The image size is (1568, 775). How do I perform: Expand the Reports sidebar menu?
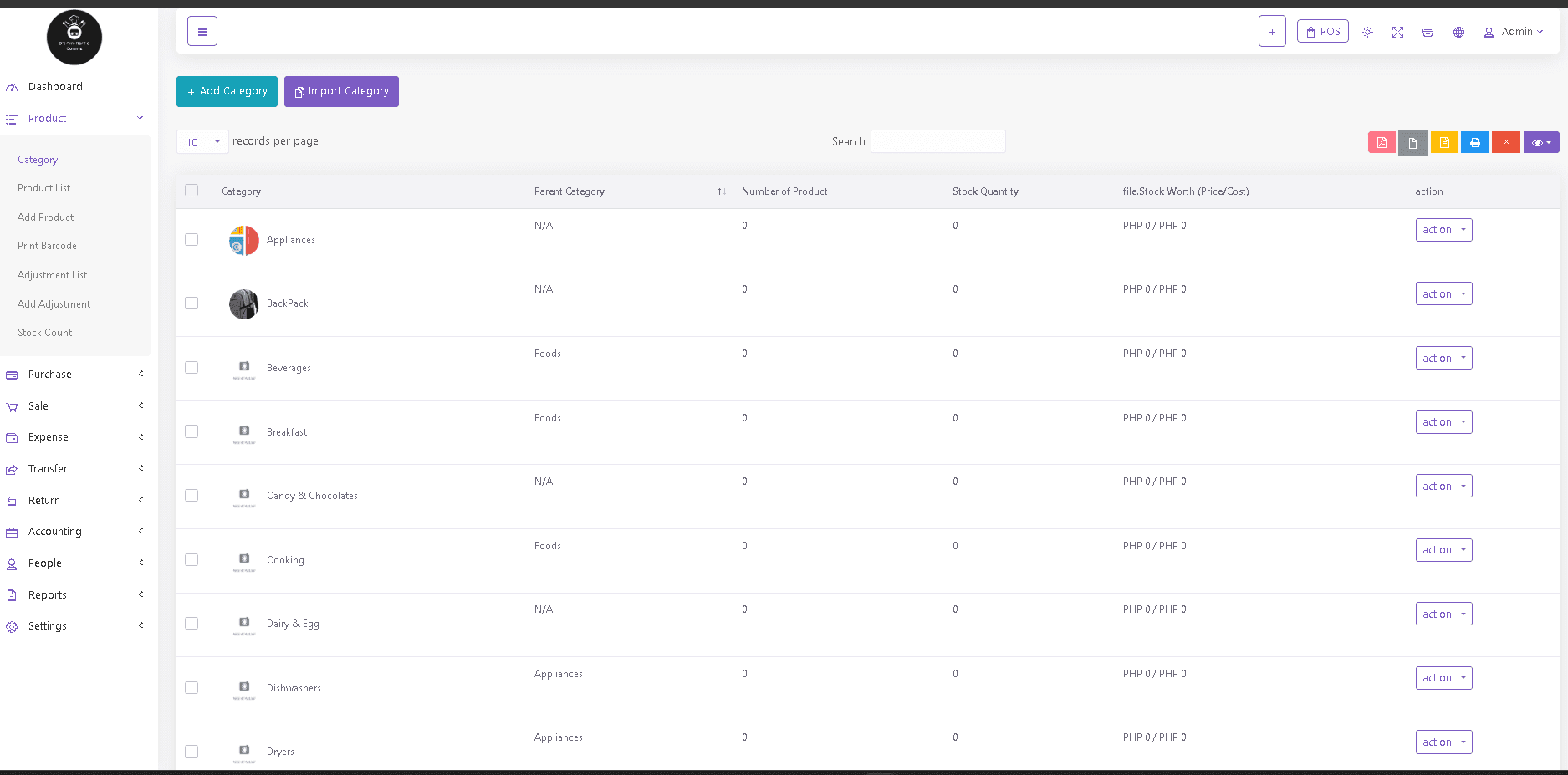click(75, 595)
